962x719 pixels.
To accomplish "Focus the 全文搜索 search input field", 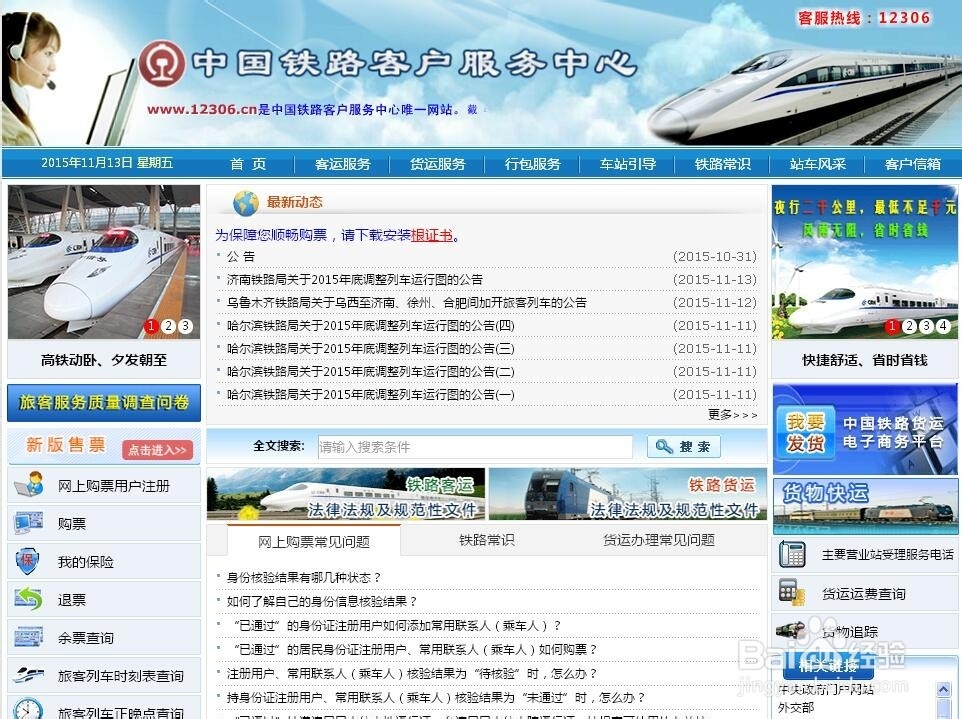I will pyautogui.click(x=475, y=447).
